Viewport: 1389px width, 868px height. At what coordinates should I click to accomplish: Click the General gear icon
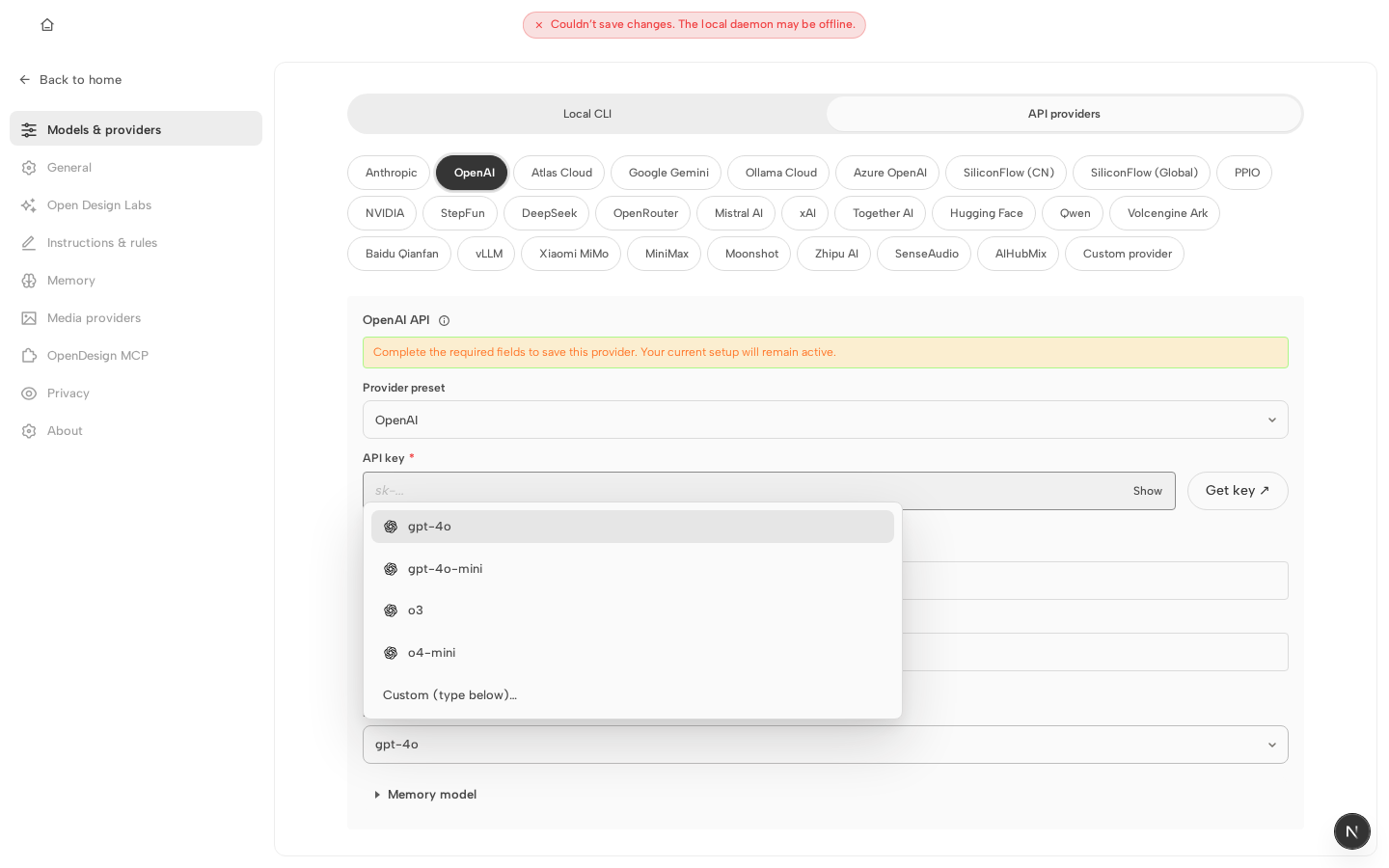[29, 168]
